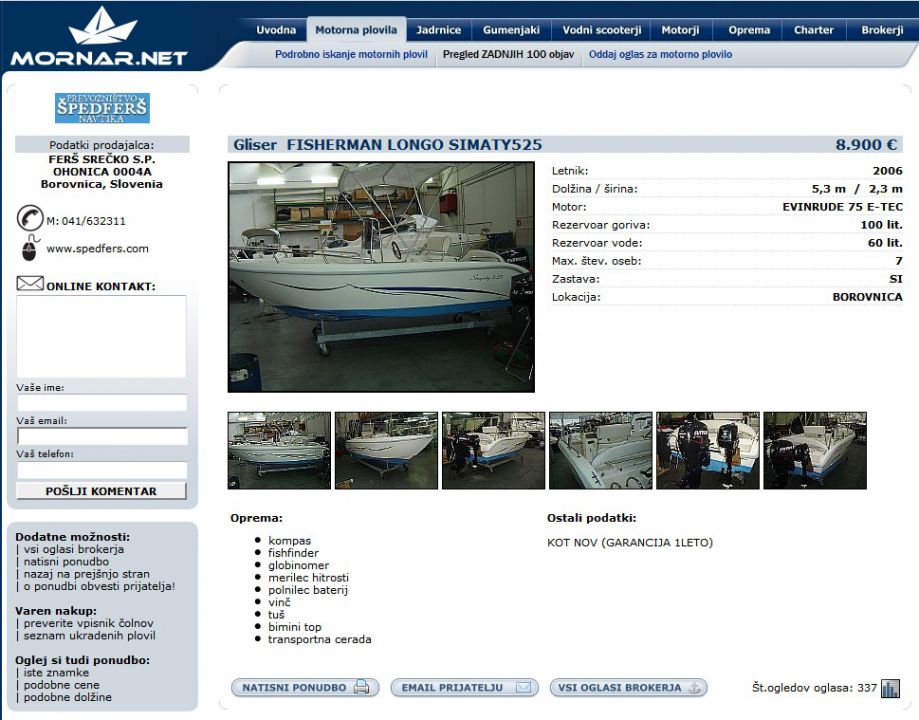The image size is (919, 720).
Task: Click the Vaš email input field
Action: coord(102,436)
